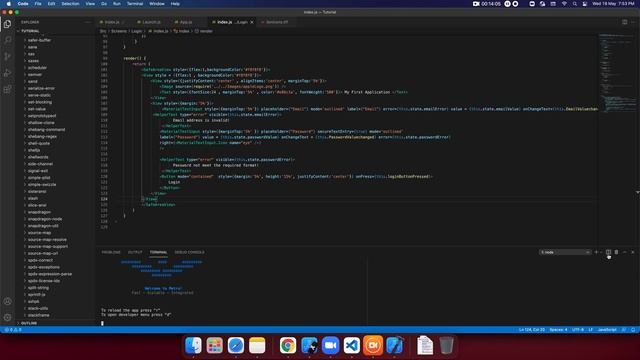This screenshot has width=640, height=360.
Task: Split the editor to the right
Action: click(624, 22)
